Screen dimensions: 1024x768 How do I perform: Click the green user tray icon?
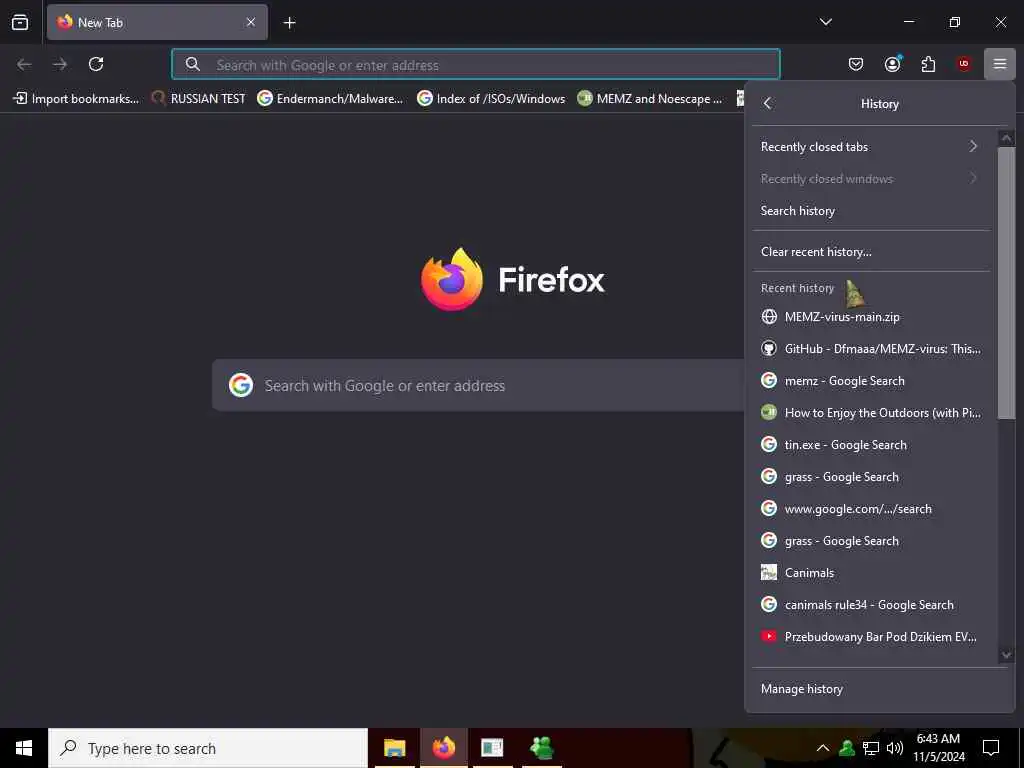click(x=847, y=748)
